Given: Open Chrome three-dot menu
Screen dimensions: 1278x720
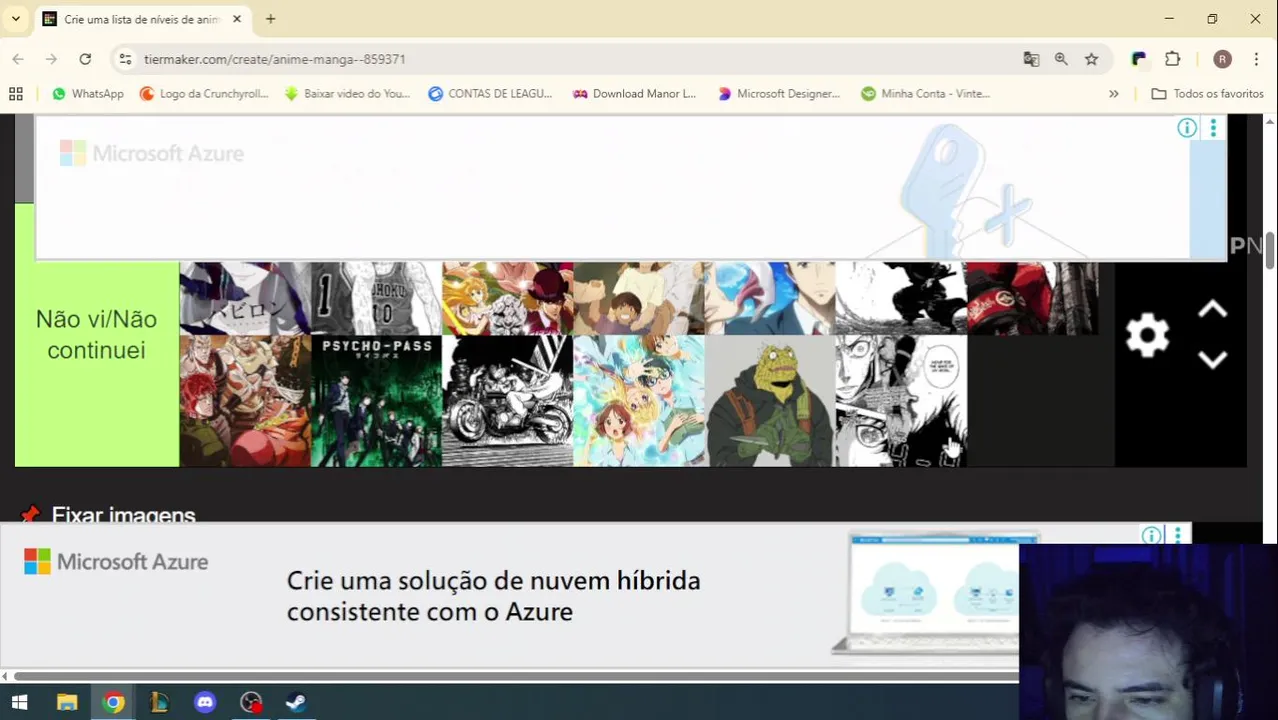Looking at the screenshot, I should [1256, 59].
